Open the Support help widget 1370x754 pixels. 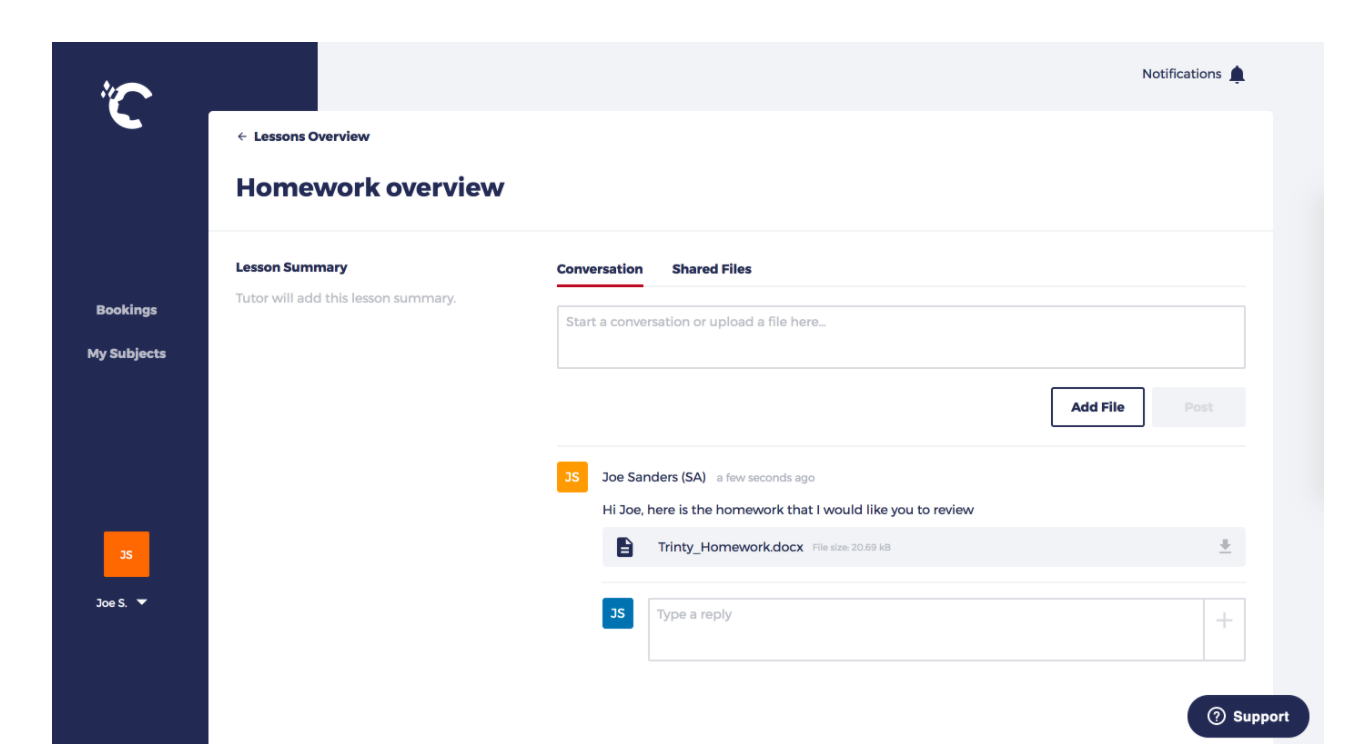pyautogui.click(x=1247, y=716)
